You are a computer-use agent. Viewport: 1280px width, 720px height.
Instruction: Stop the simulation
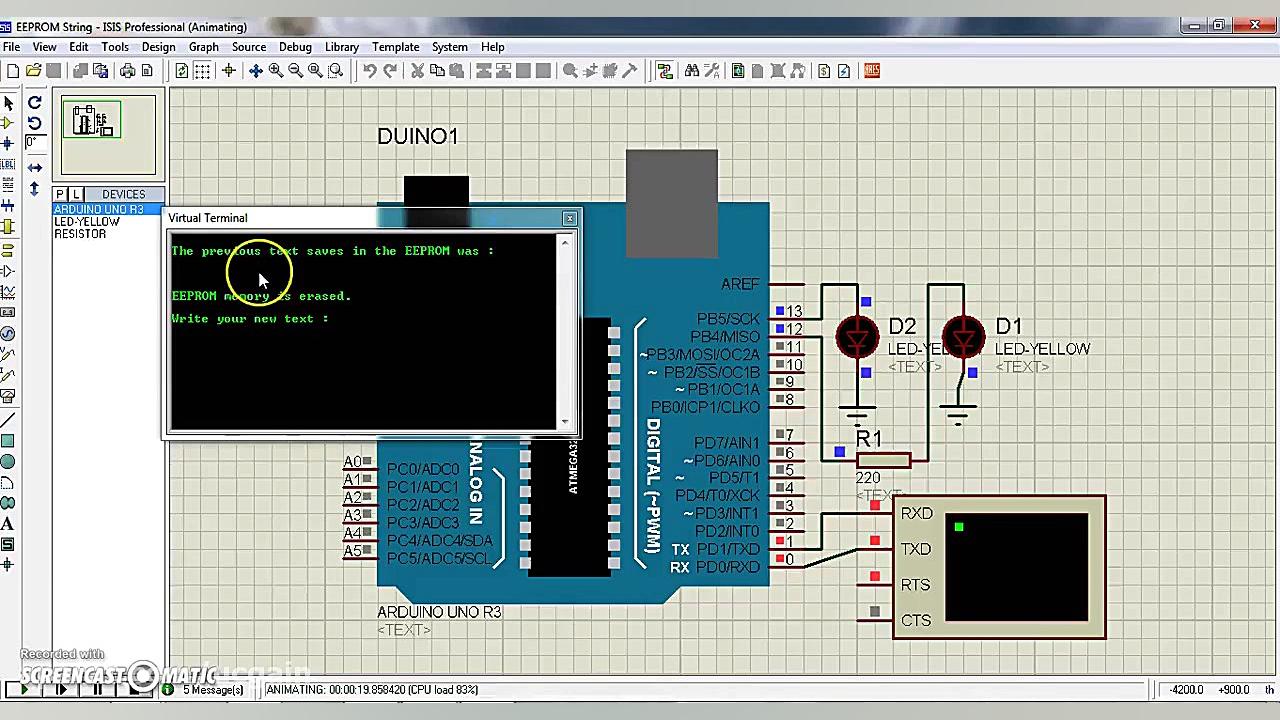(133, 690)
